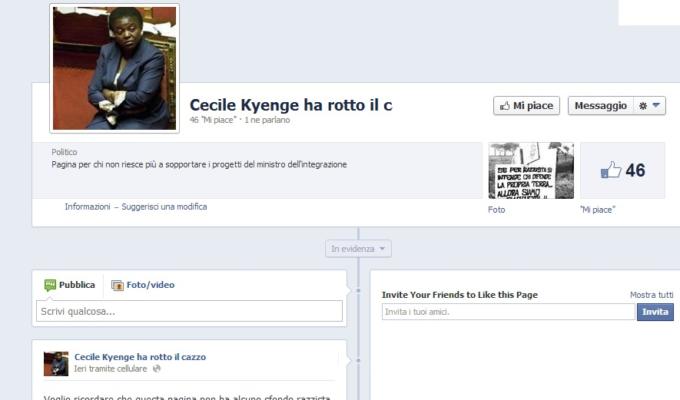Click the page description text
The height and width of the screenshot is (400, 680).
199,164
